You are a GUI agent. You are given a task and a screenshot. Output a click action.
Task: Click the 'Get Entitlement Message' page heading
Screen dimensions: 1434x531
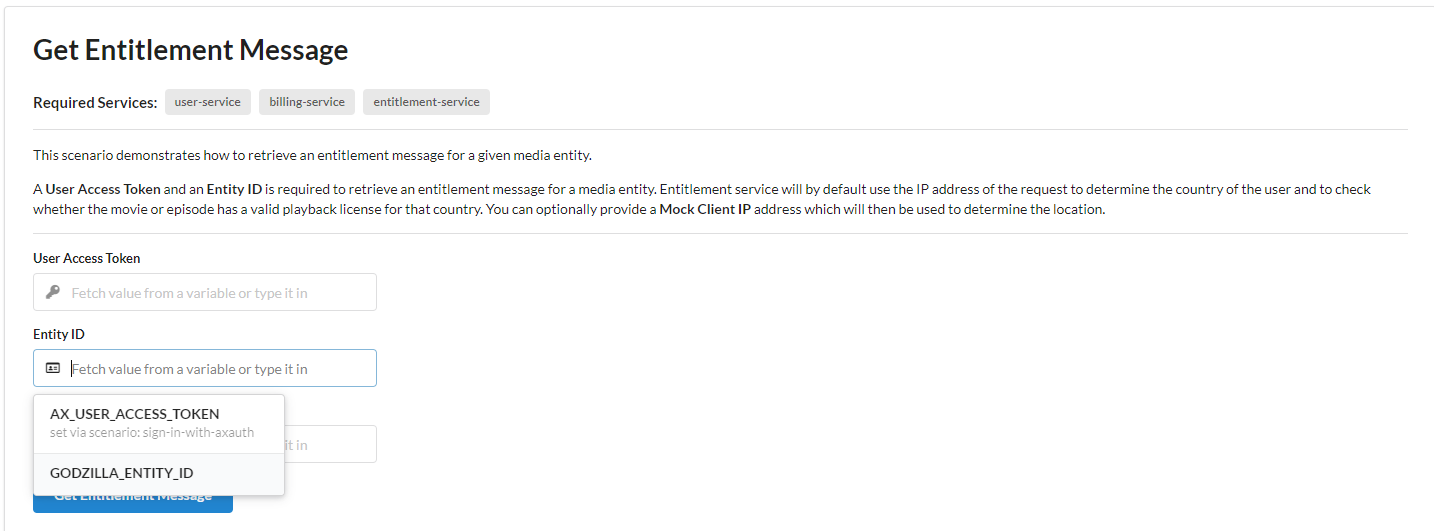click(x=191, y=50)
